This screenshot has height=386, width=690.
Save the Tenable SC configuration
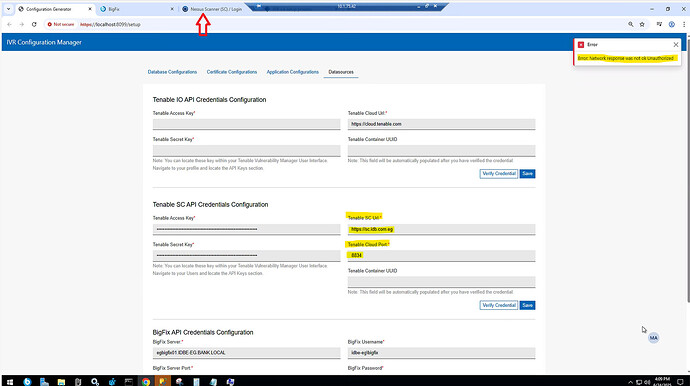pyautogui.click(x=527, y=305)
